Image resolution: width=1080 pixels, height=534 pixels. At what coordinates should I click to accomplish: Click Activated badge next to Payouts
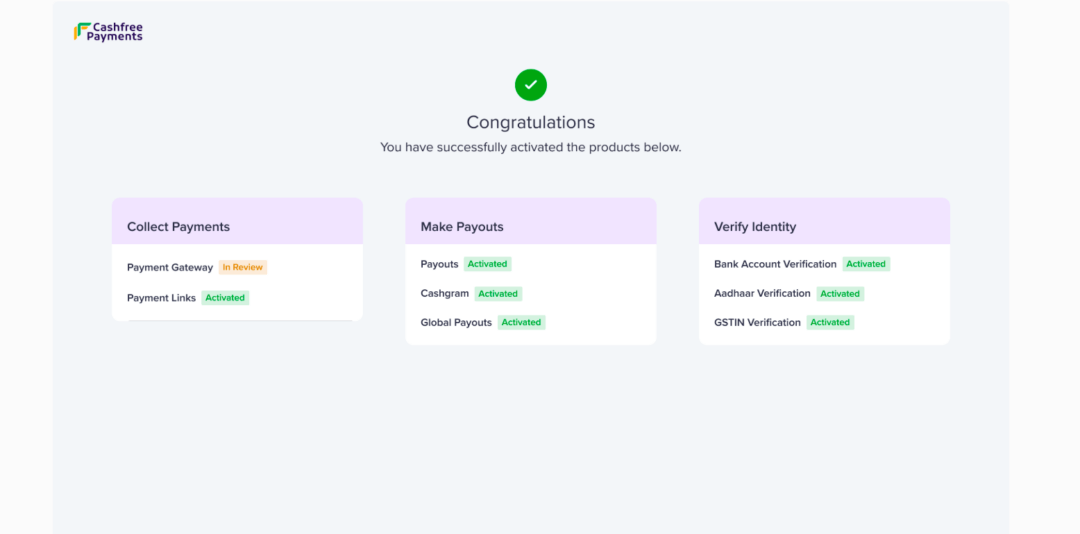(487, 264)
